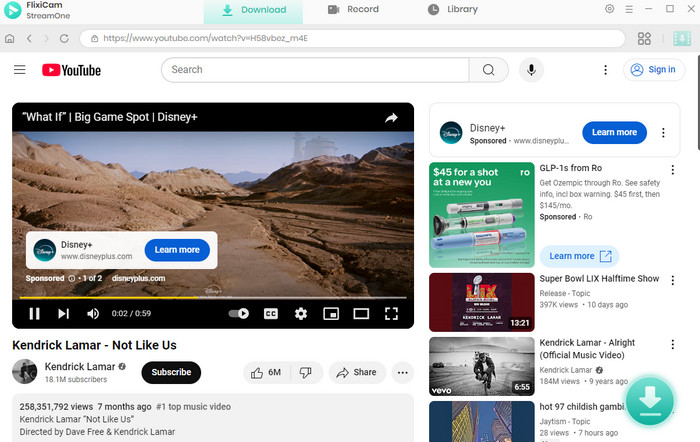The width and height of the screenshot is (700, 442).
Task: Open Kendrick Lamar Alright video thumbnail
Action: (x=482, y=367)
